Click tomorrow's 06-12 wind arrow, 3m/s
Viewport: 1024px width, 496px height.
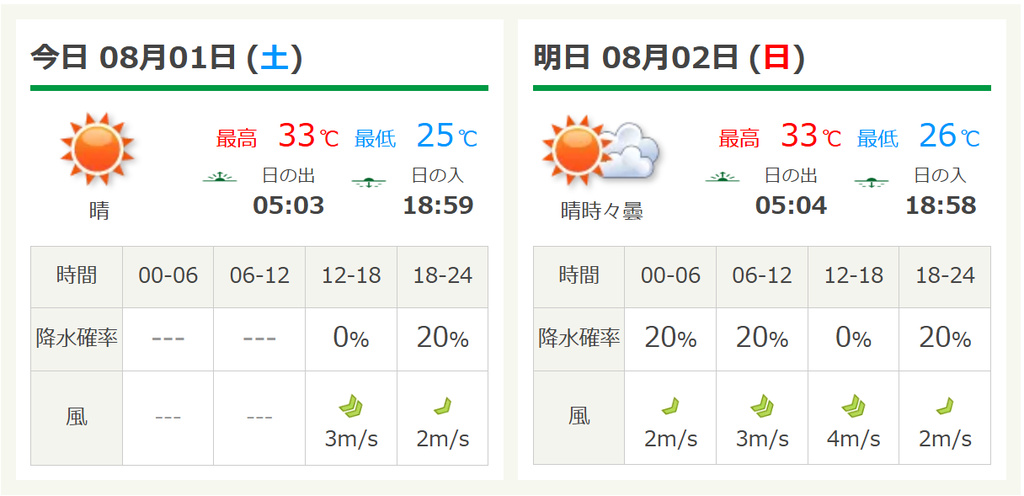[762, 407]
